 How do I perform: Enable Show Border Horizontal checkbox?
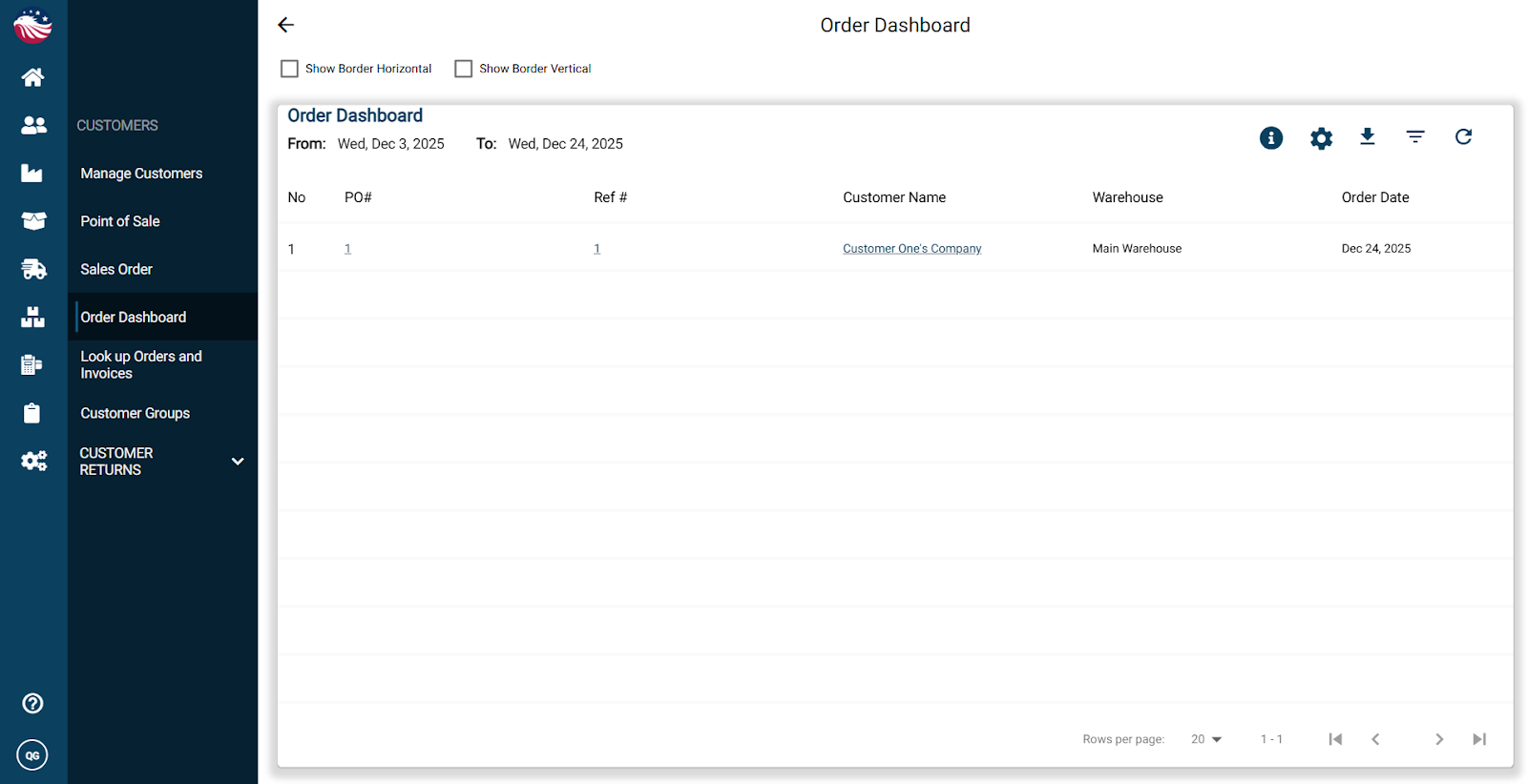click(289, 69)
